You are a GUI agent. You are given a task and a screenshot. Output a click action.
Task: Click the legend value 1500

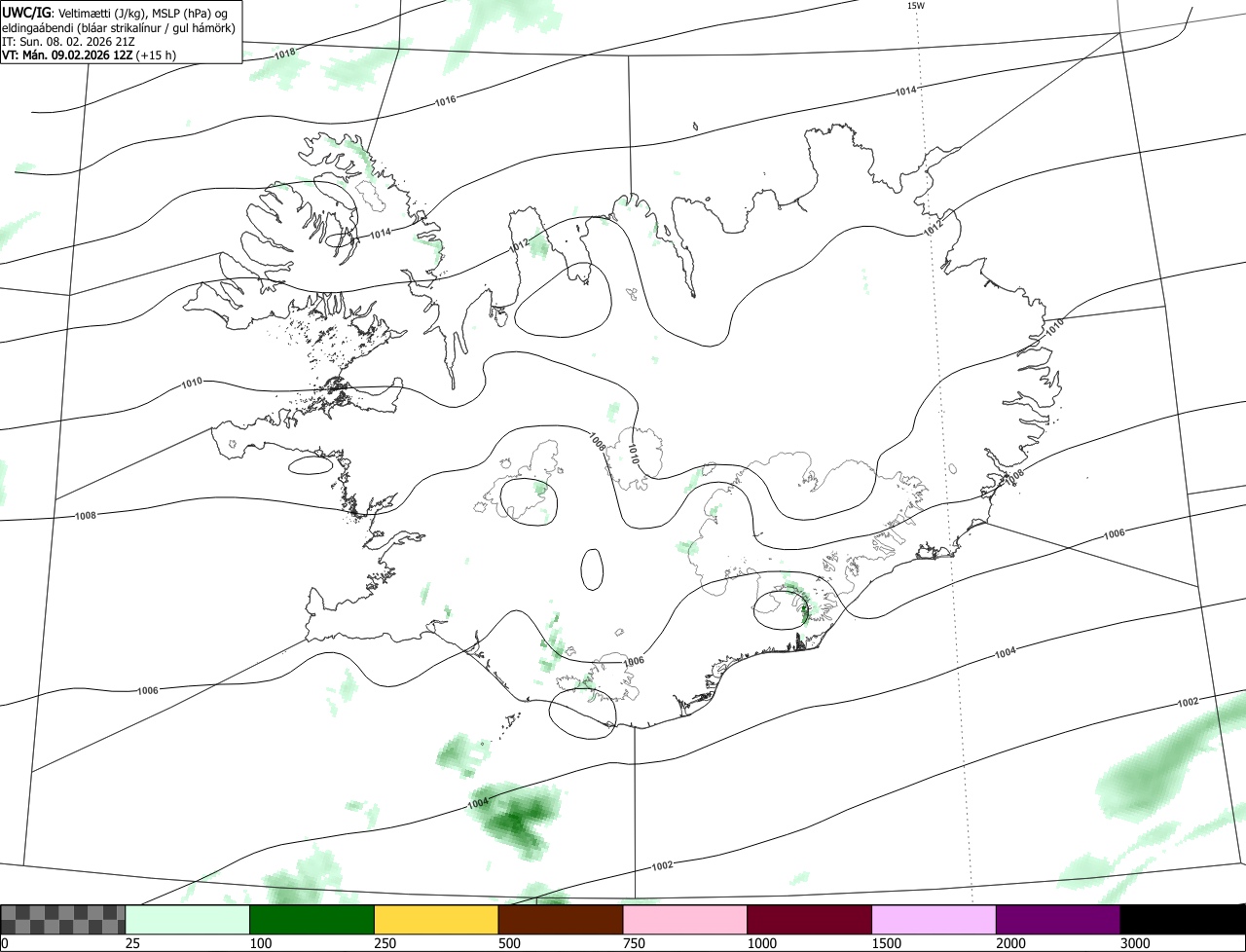click(886, 943)
